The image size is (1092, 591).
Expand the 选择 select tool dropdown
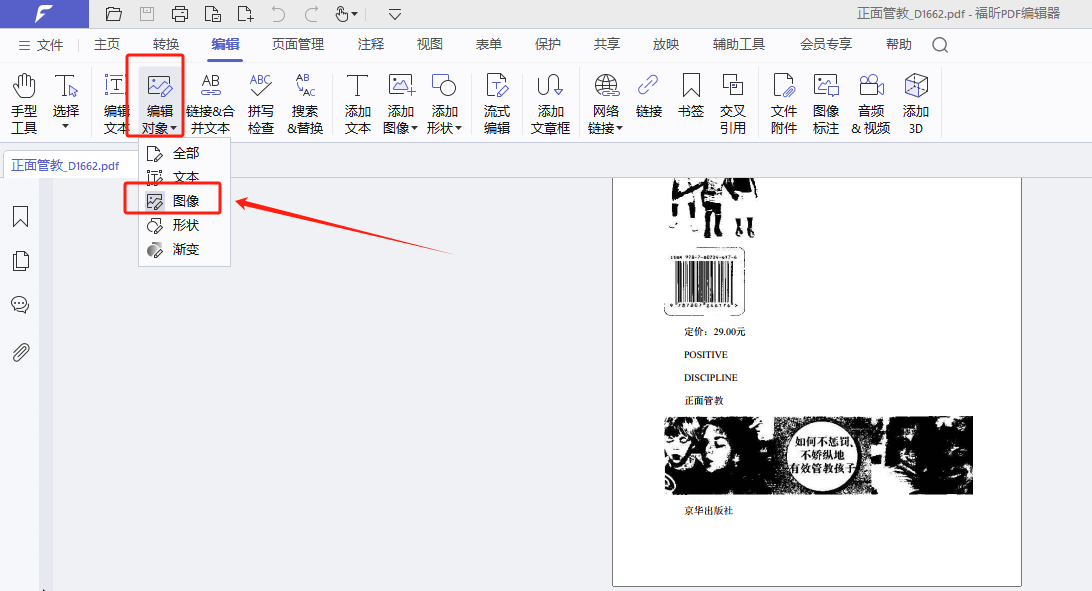(x=66, y=126)
